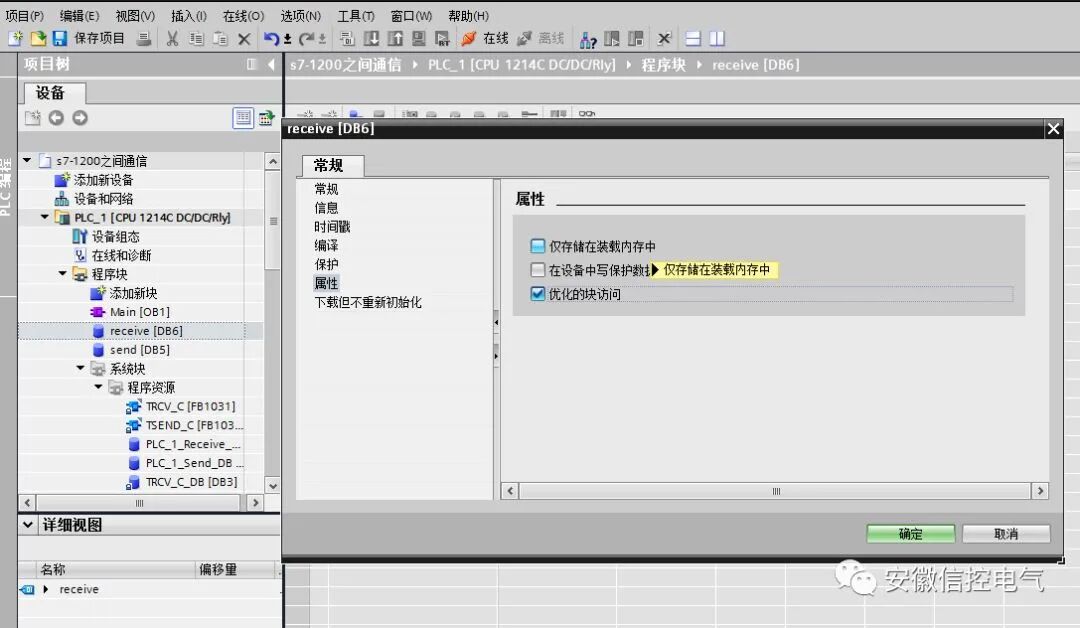Screen dimensions: 1080x628
Task: Split editor space vertically icon
Action: [x=717, y=39]
